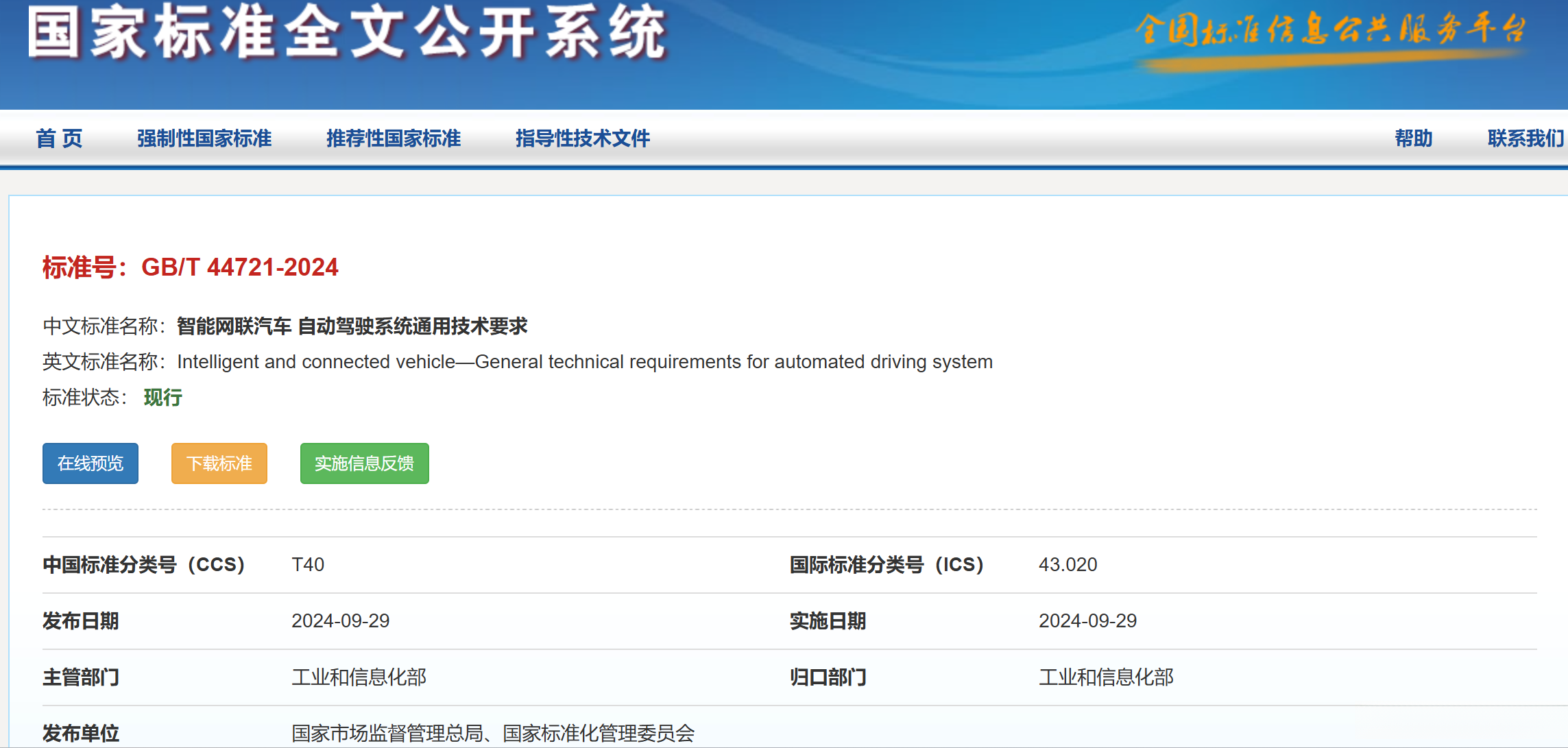Click the 现行 status label
The height and width of the screenshot is (748, 1568).
(x=163, y=398)
